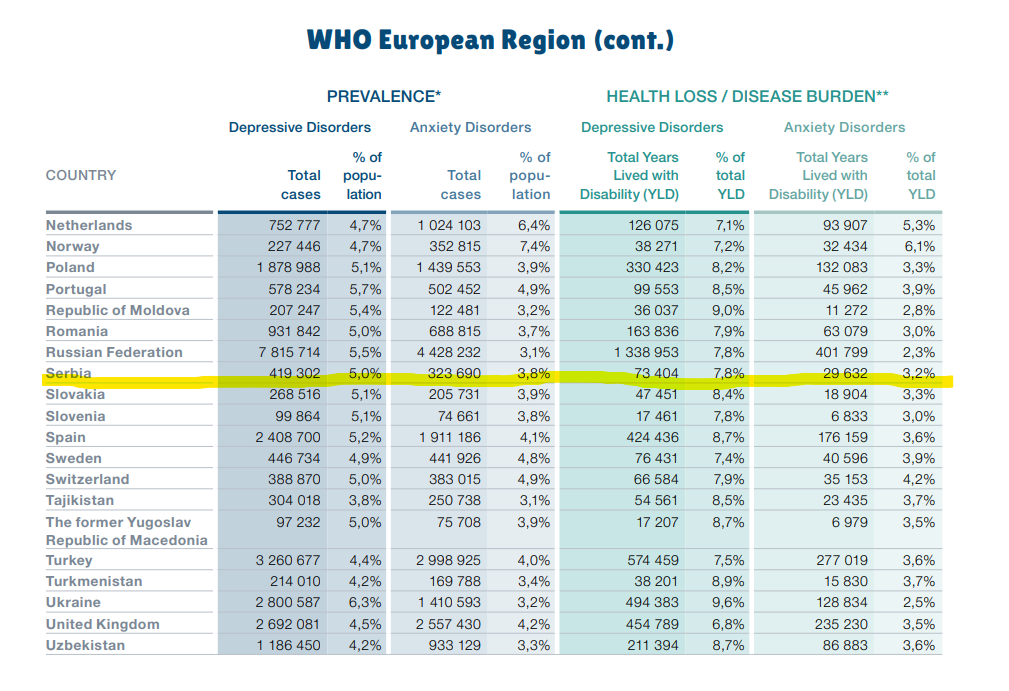
Task: Select Turkey's 3 260 677 depressive cases cell
Action: [x=288, y=560]
